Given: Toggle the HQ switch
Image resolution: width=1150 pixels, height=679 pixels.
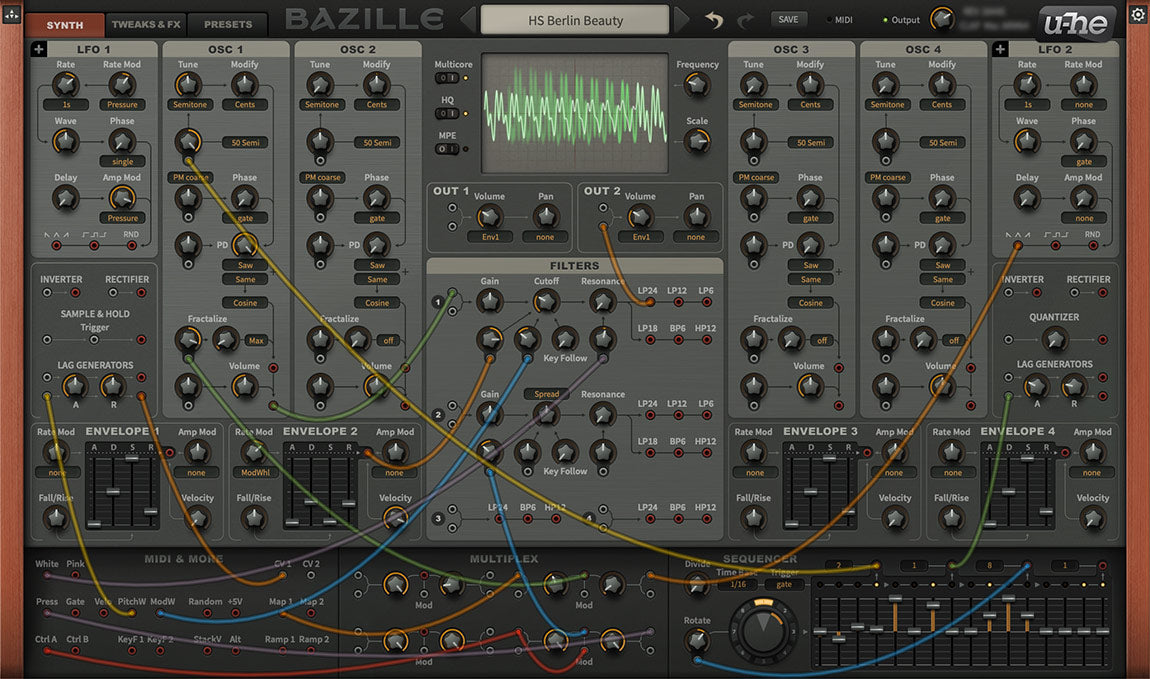Looking at the screenshot, I should 448,114.
